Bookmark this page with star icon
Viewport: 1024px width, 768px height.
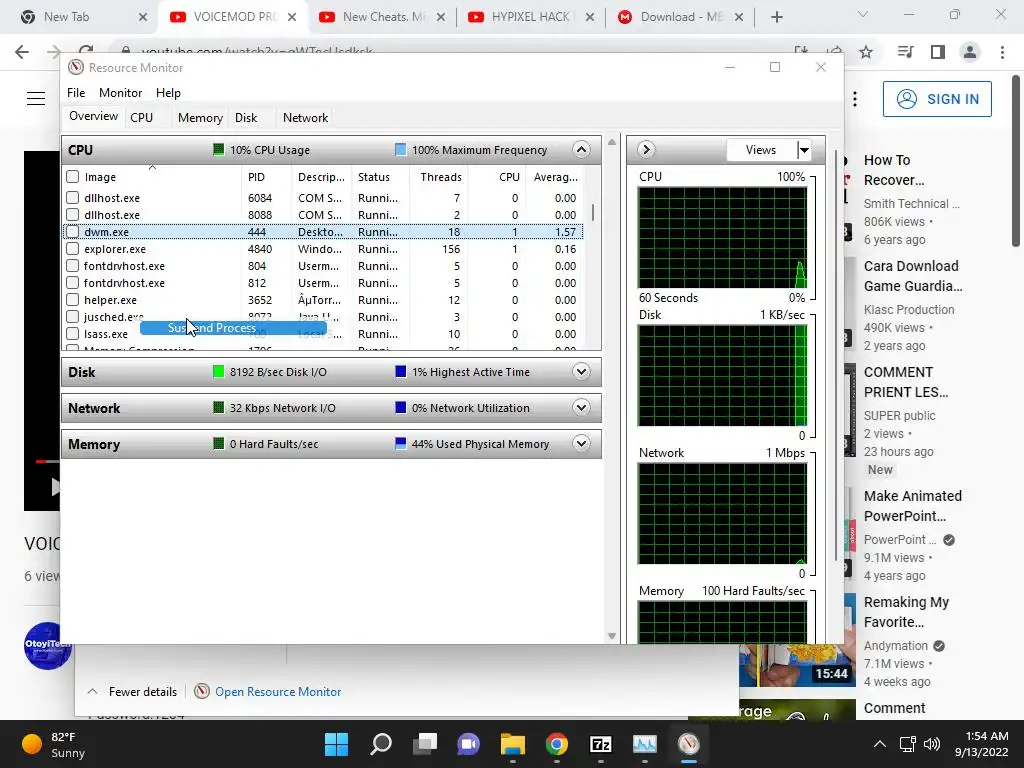point(866,52)
